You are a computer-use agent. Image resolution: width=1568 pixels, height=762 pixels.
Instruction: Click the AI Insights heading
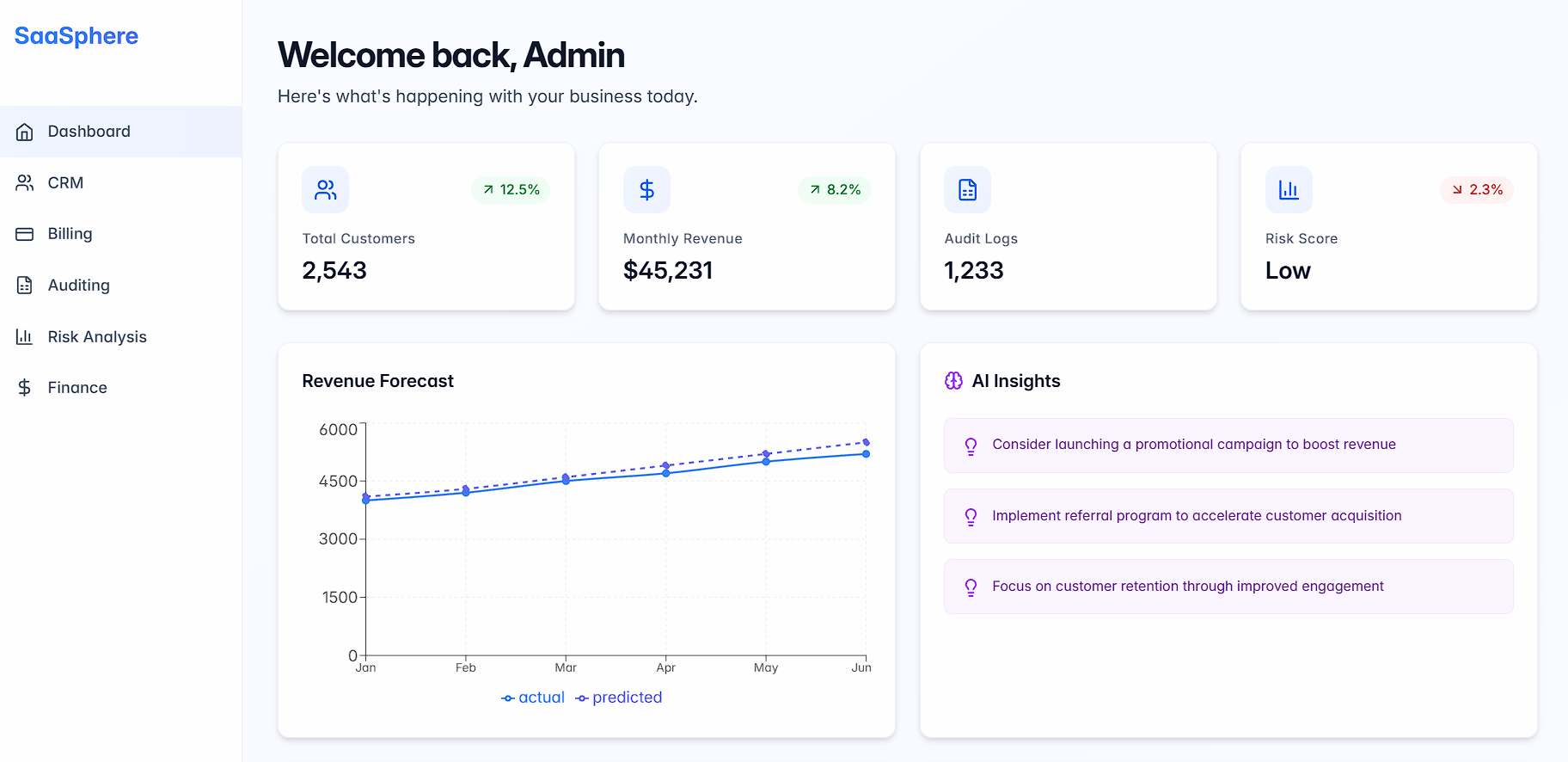(1016, 381)
